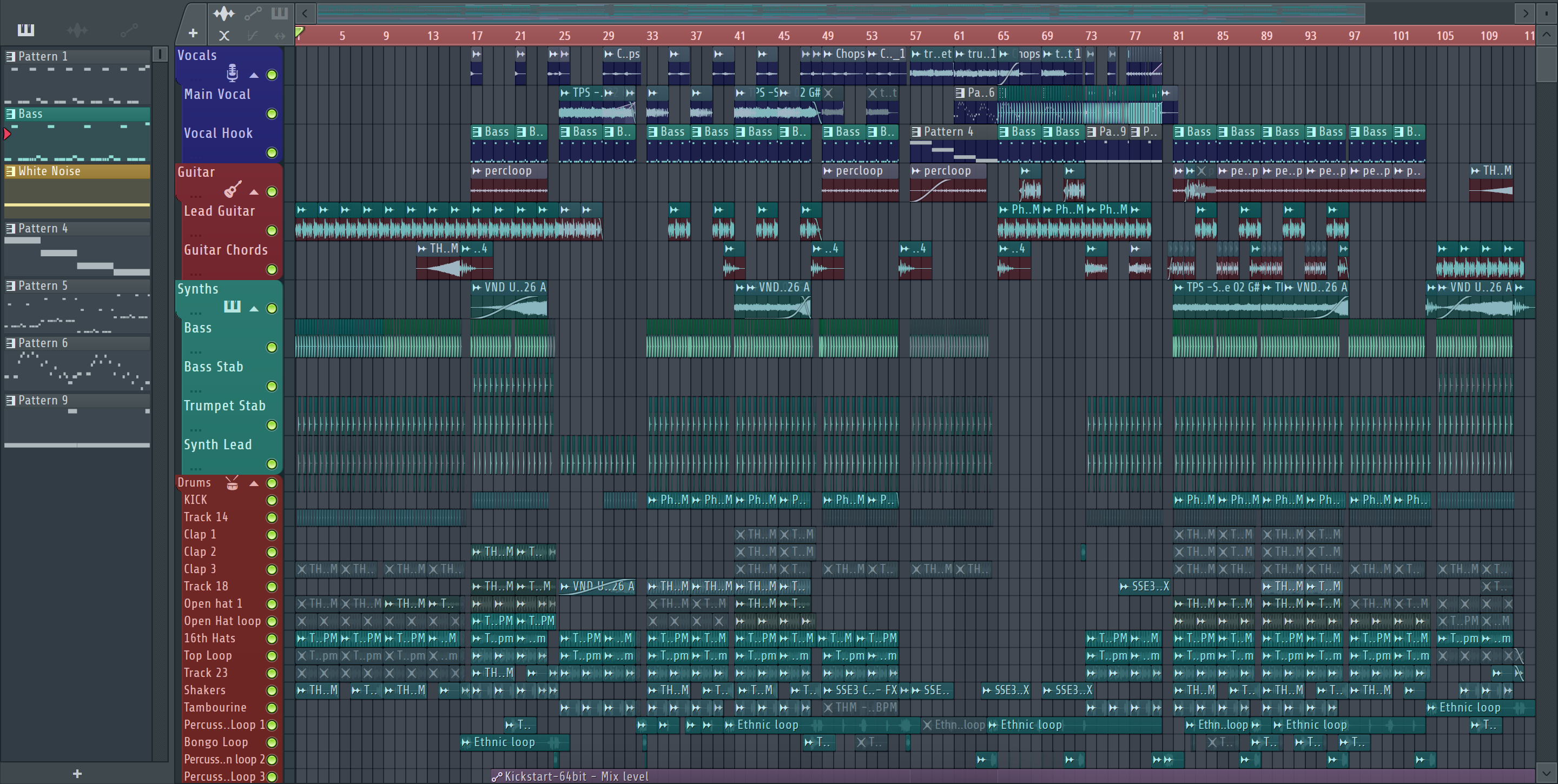The image size is (1558, 784).
Task: Click the microphone icon on Vocals track
Action: point(232,73)
